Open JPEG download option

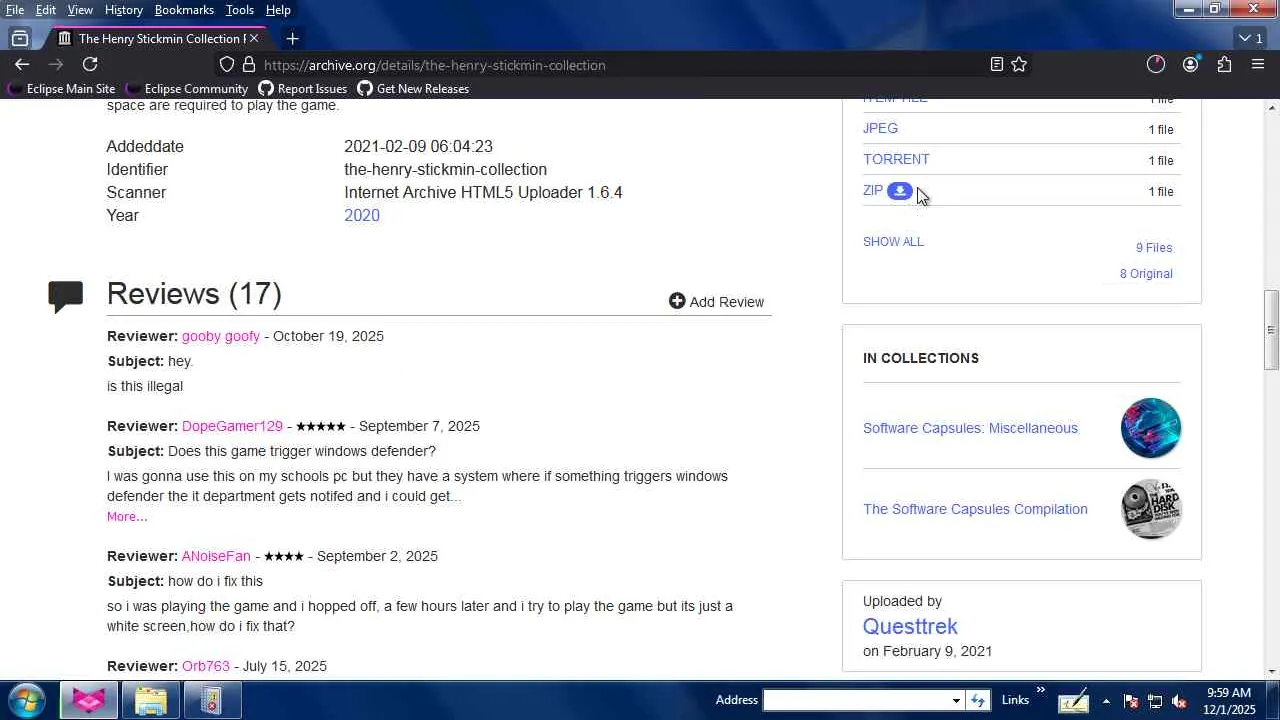tap(880, 128)
